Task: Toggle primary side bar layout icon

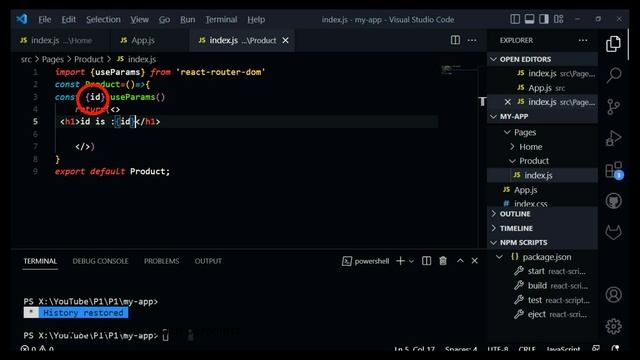Action: tap(515, 19)
